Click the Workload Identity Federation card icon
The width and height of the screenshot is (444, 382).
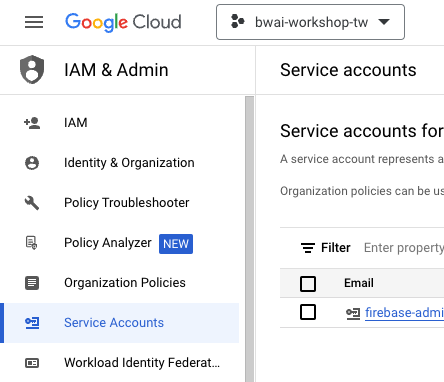[32, 363]
